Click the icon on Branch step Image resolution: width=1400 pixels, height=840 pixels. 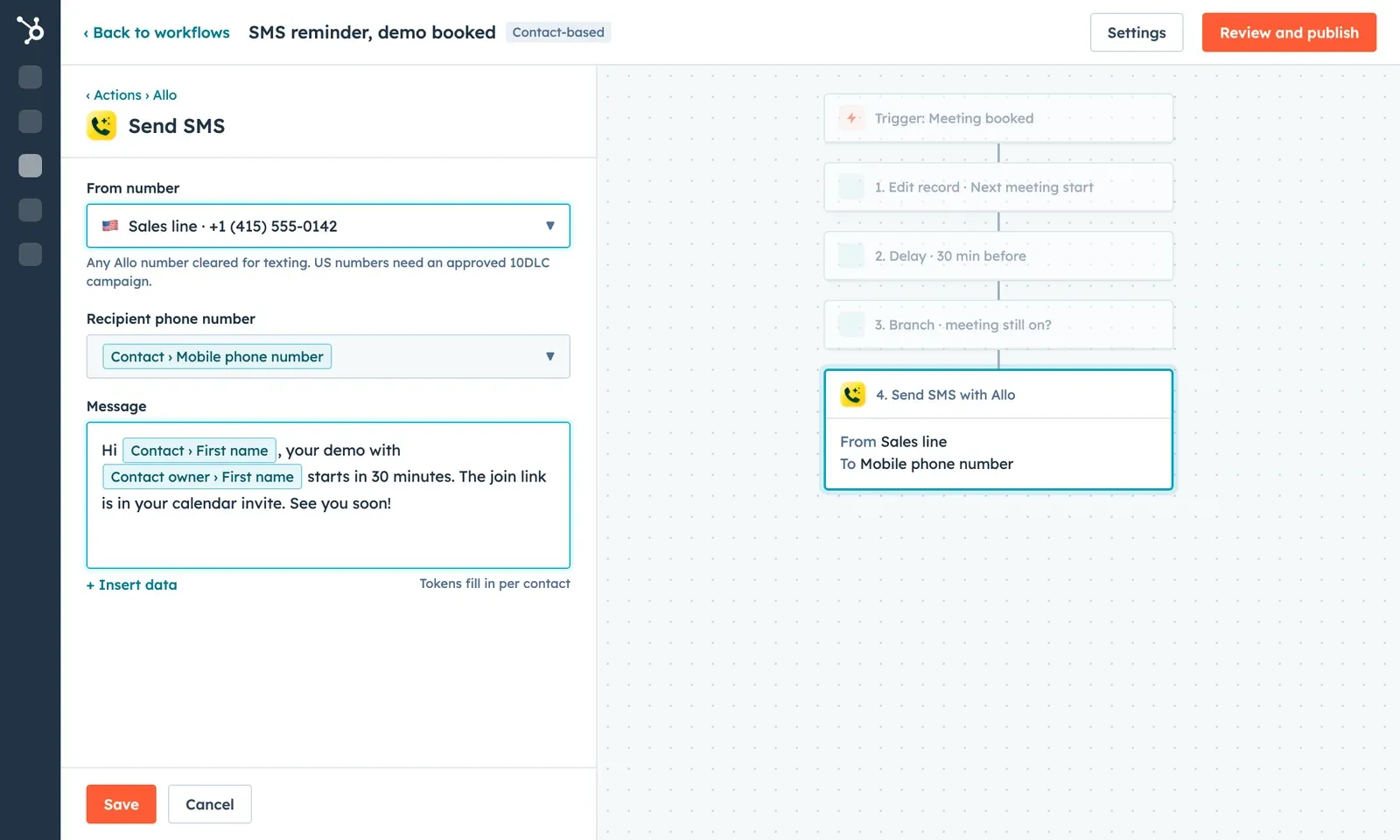(851, 325)
